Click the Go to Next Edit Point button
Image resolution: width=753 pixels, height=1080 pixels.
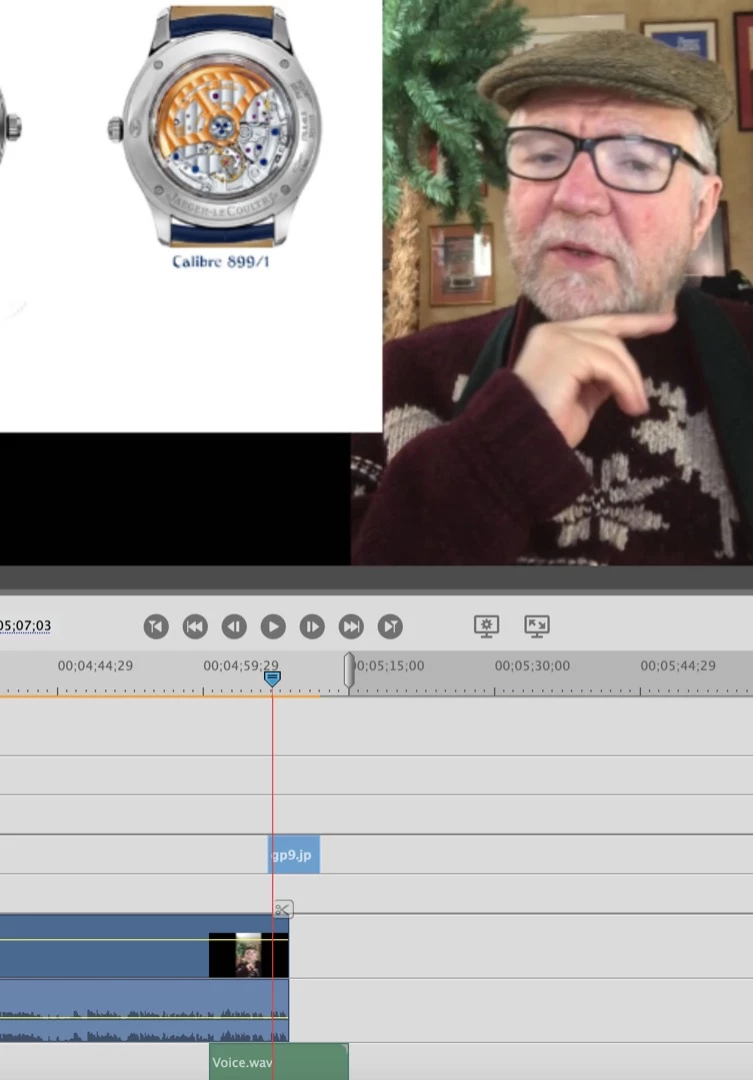(391, 627)
